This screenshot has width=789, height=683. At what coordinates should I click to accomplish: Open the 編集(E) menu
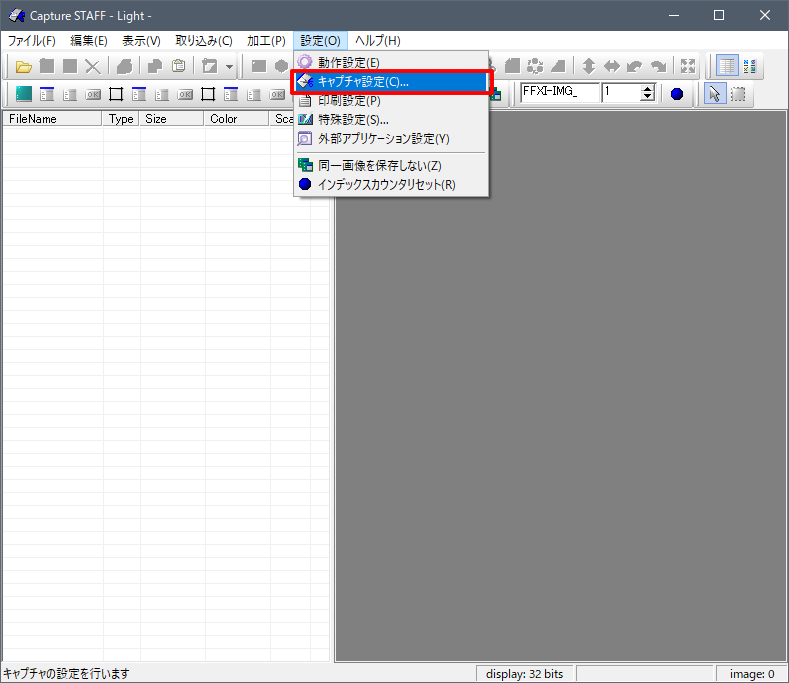pos(89,41)
